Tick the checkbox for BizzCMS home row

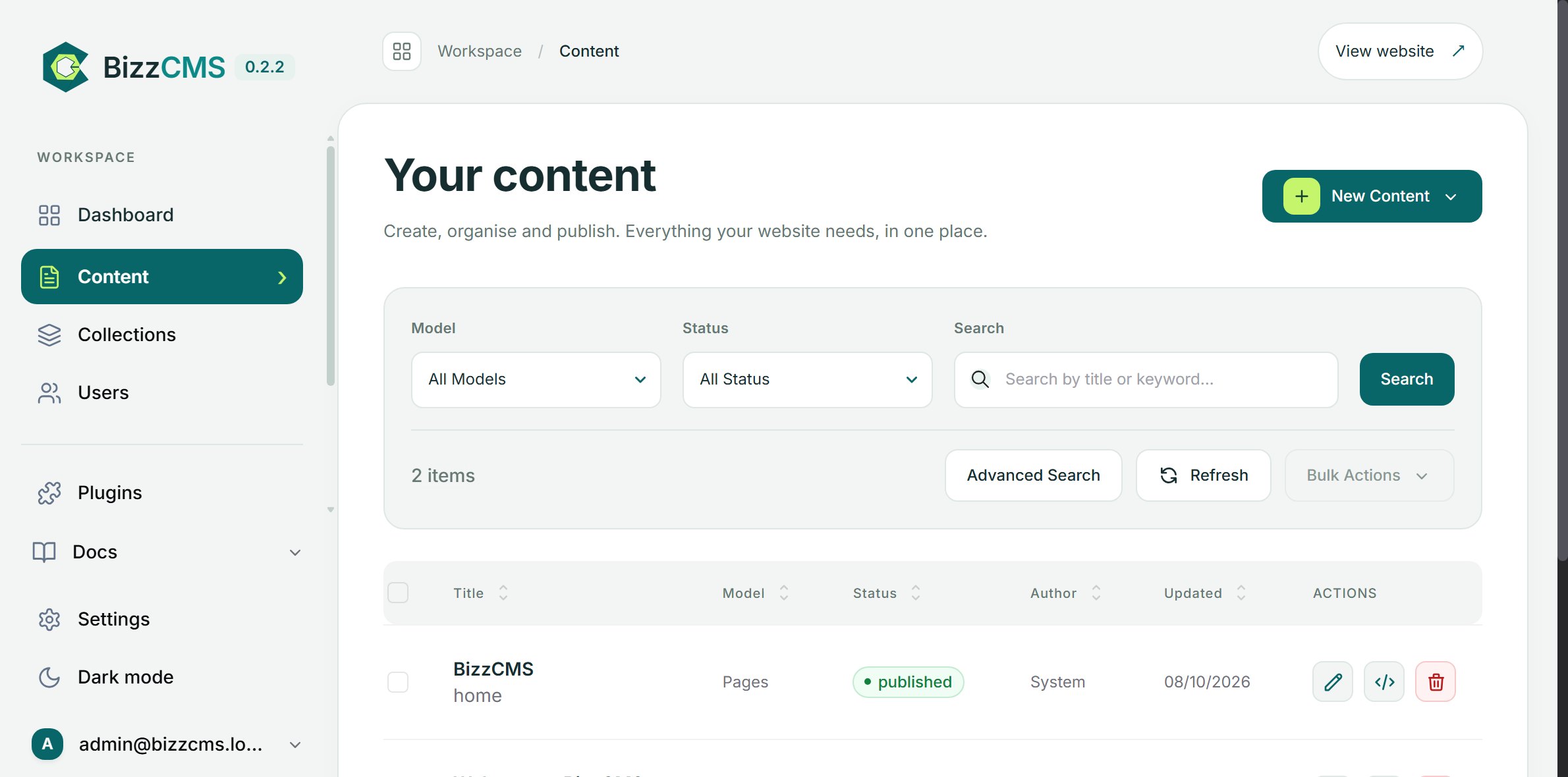coord(398,682)
